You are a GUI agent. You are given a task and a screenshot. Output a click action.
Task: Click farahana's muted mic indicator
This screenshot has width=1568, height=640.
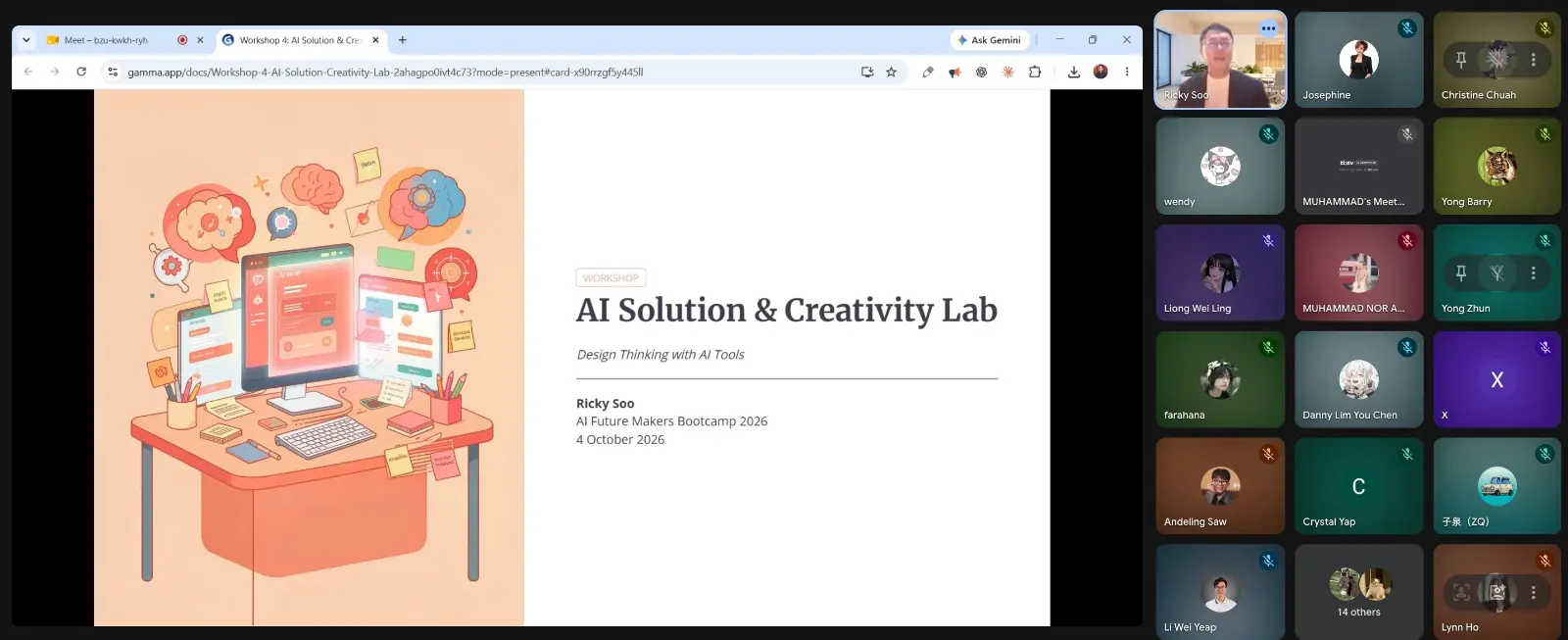coord(1268,348)
